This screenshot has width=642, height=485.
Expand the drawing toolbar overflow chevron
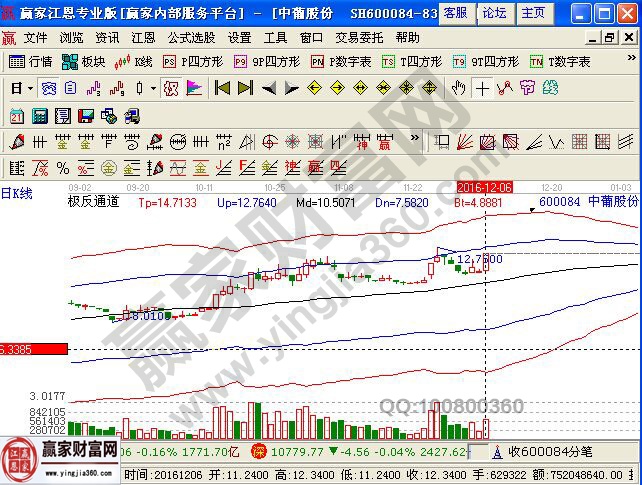pos(415,138)
